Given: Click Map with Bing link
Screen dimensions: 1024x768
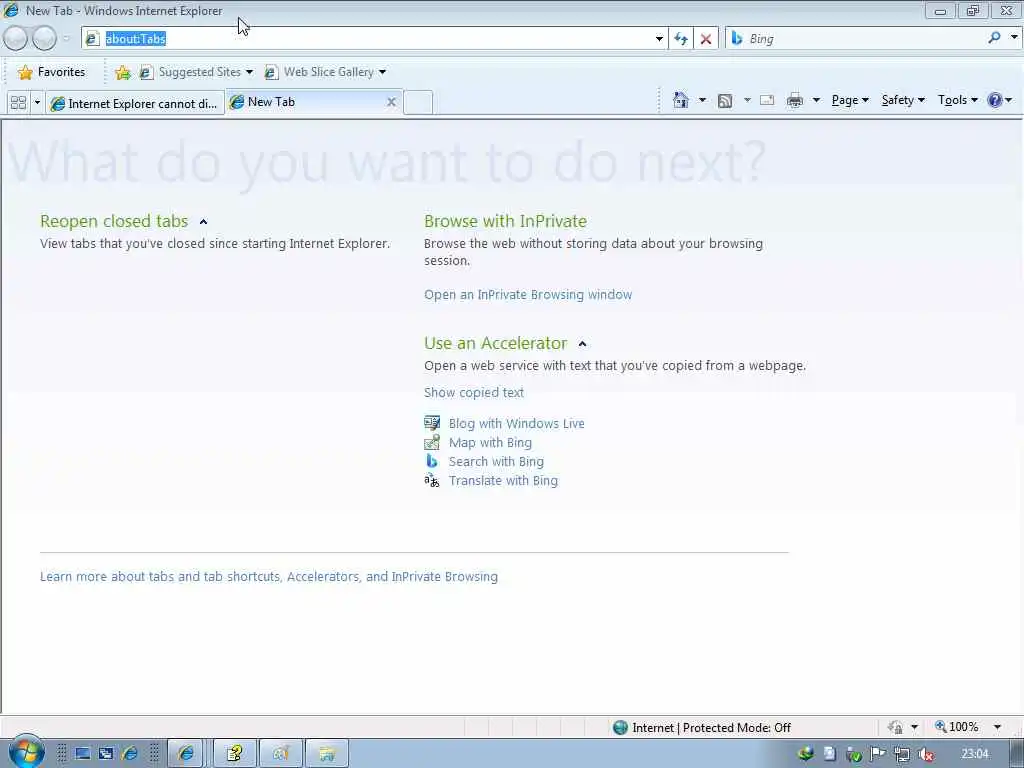Looking at the screenshot, I should pyautogui.click(x=490, y=442).
